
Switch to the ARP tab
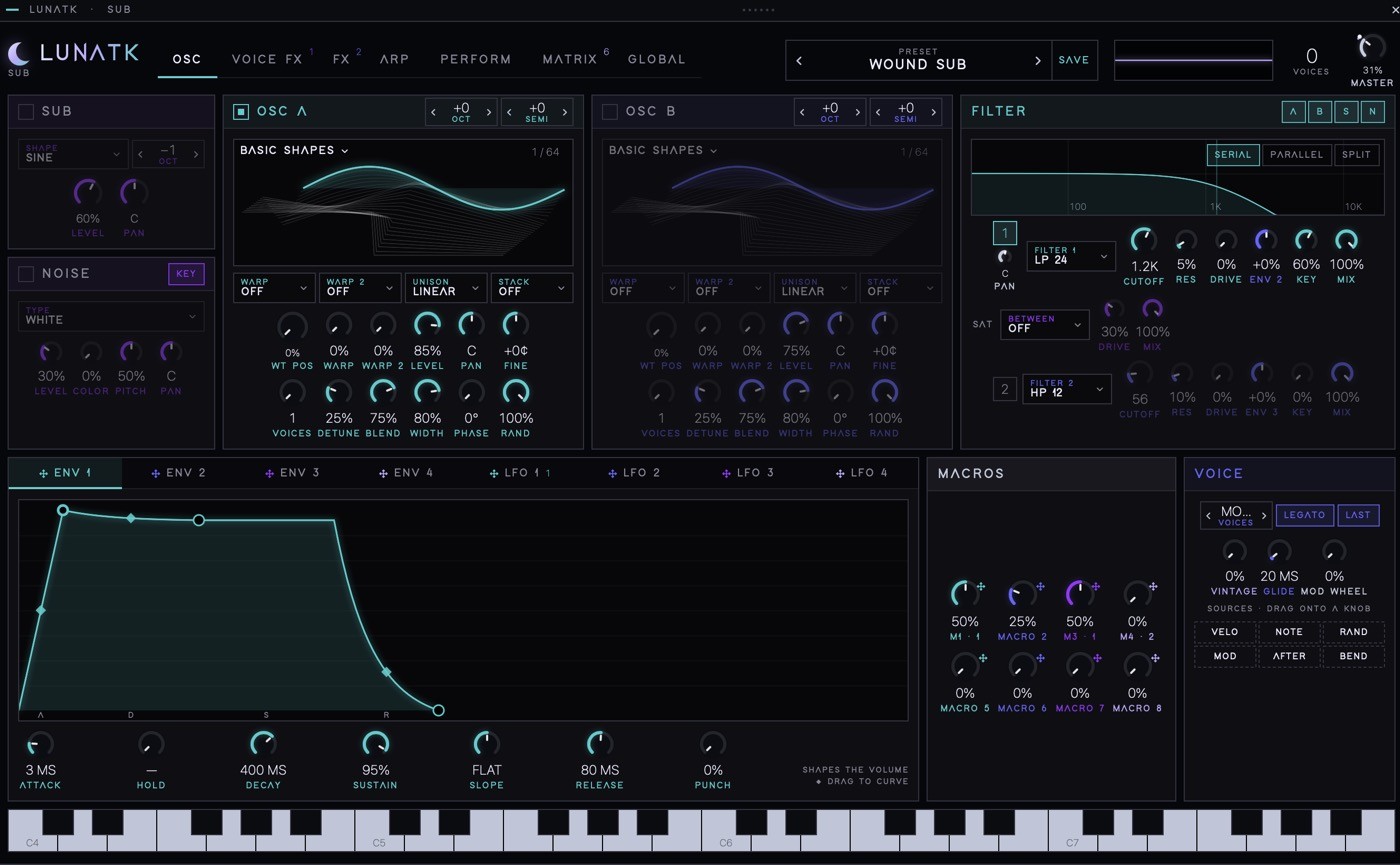coord(394,60)
